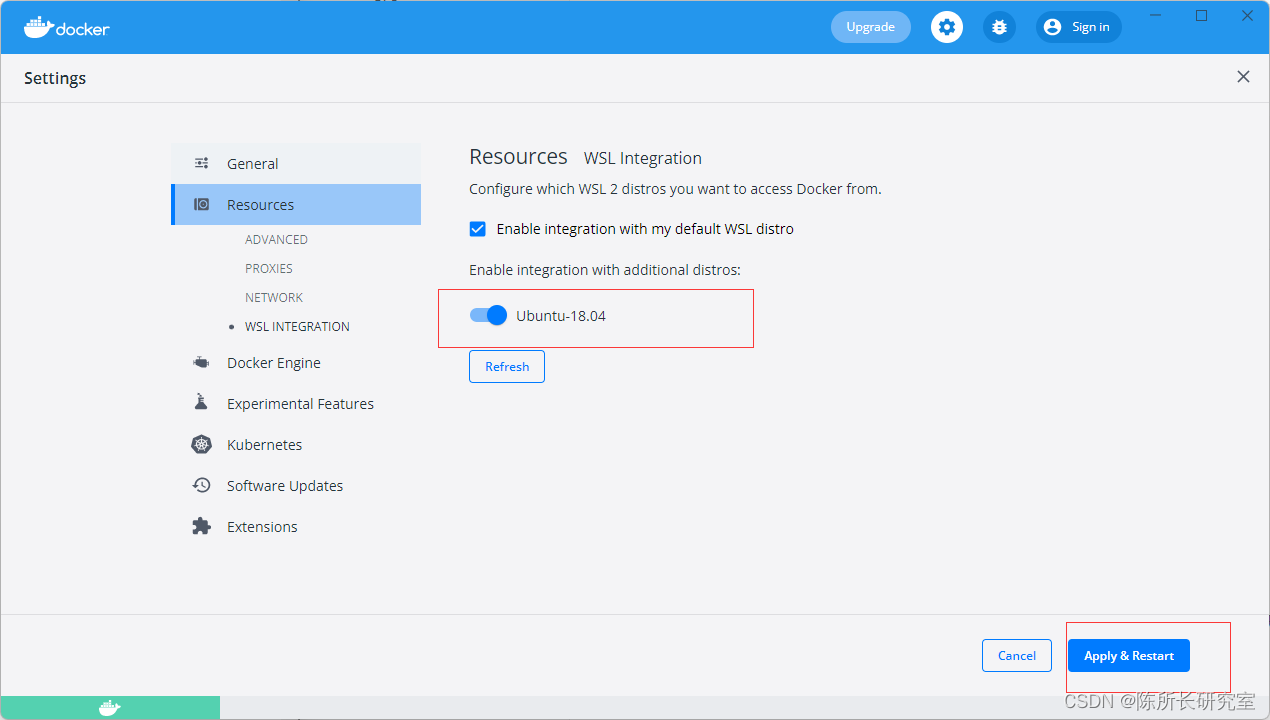Viewport: 1270px width, 720px height.
Task: Select the WSL Integration sub-item
Action: coord(297,327)
